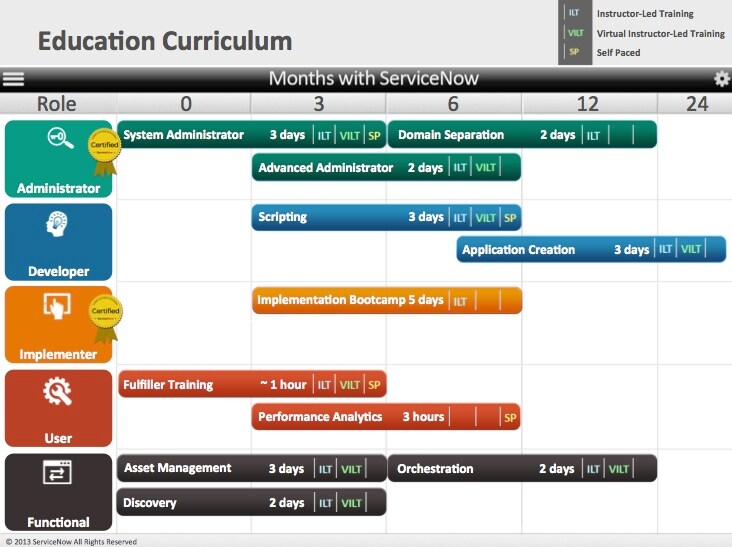This screenshot has height=547, width=732.
Task: Select SP on Performance Analytics course
Action: pos(510,418)
